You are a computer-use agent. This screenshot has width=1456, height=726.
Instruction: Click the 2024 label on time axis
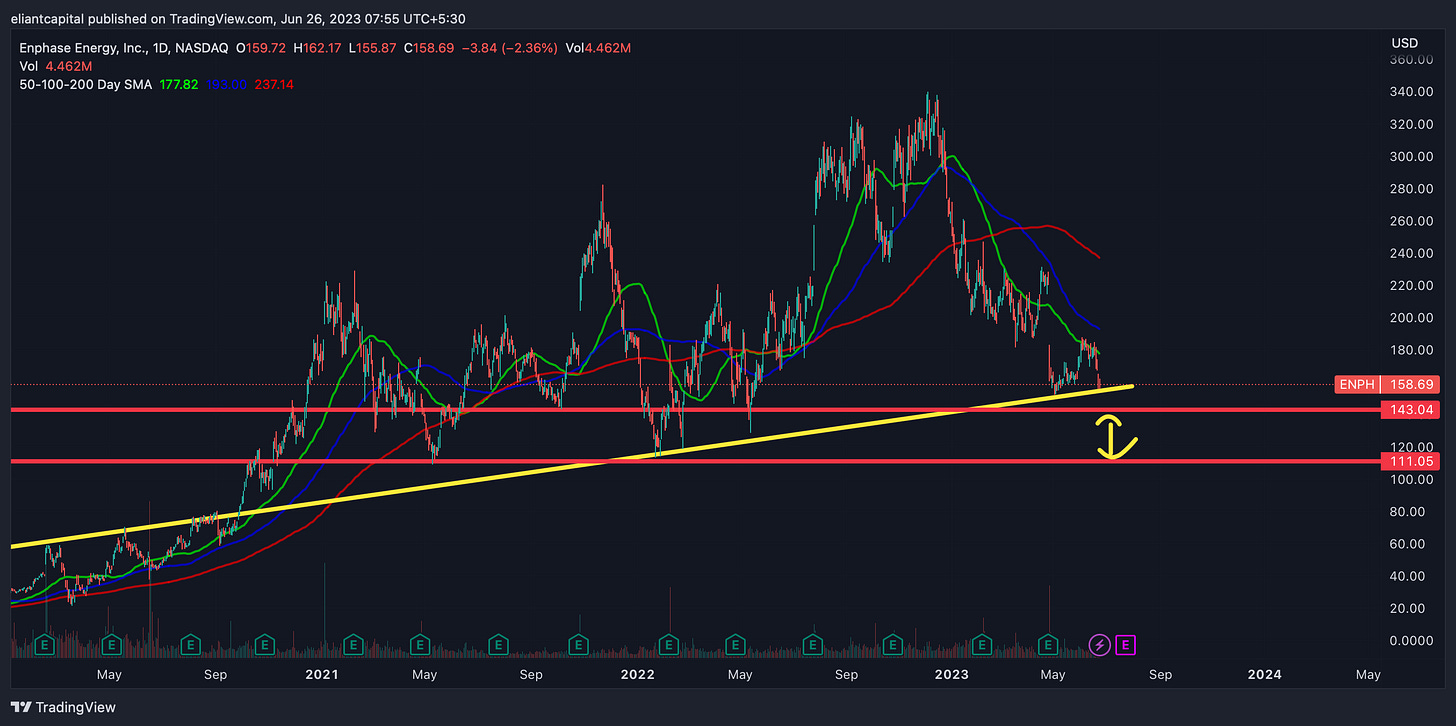(x=1264, y=675)
